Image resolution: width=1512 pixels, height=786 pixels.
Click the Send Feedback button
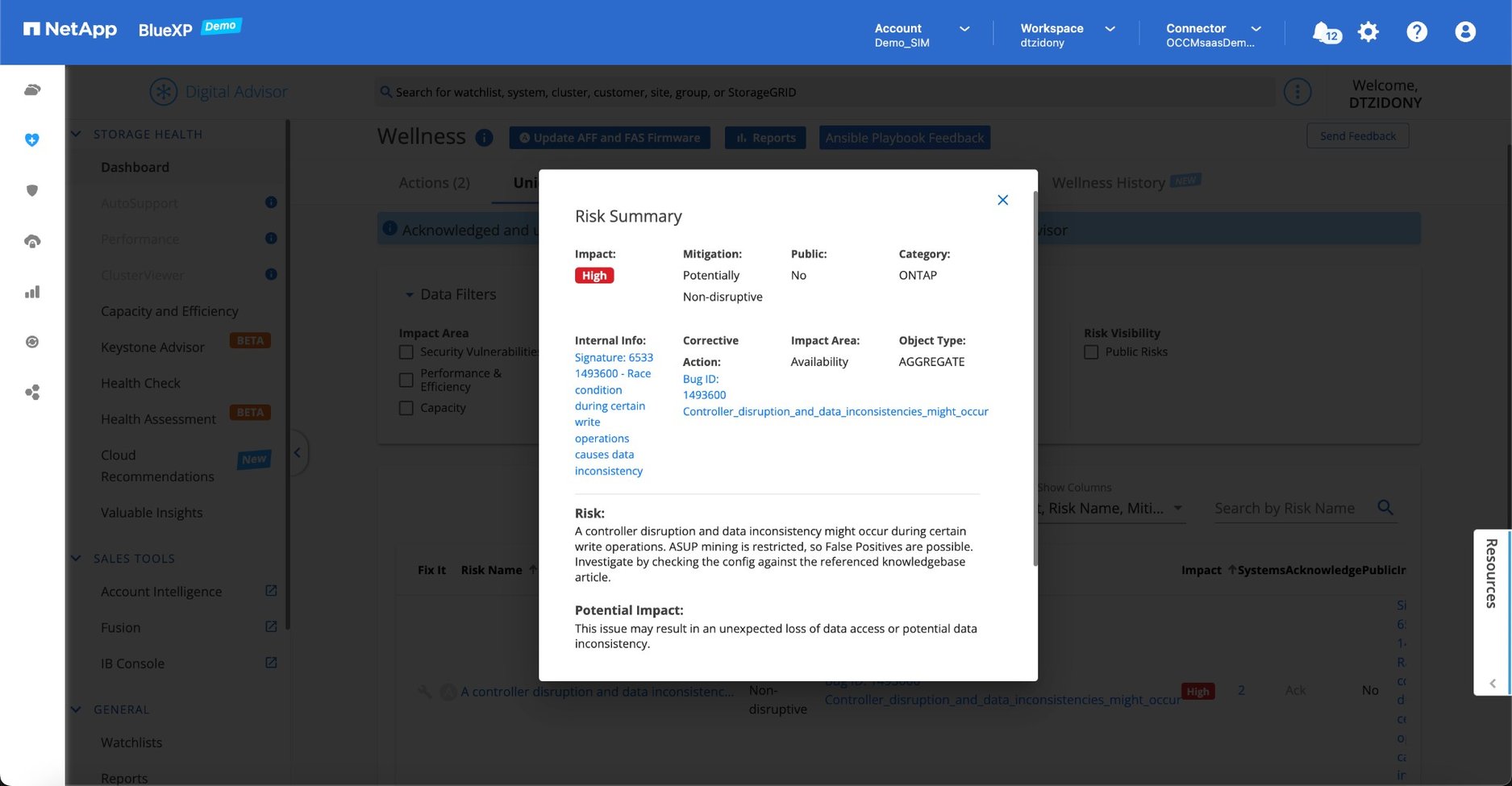tap(1357, 136)
